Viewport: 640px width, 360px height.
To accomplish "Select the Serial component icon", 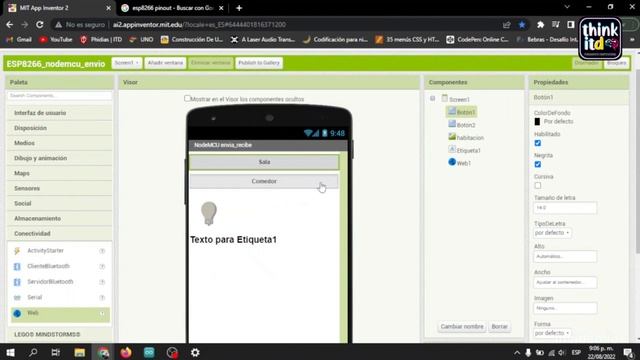I will point(17,298).
